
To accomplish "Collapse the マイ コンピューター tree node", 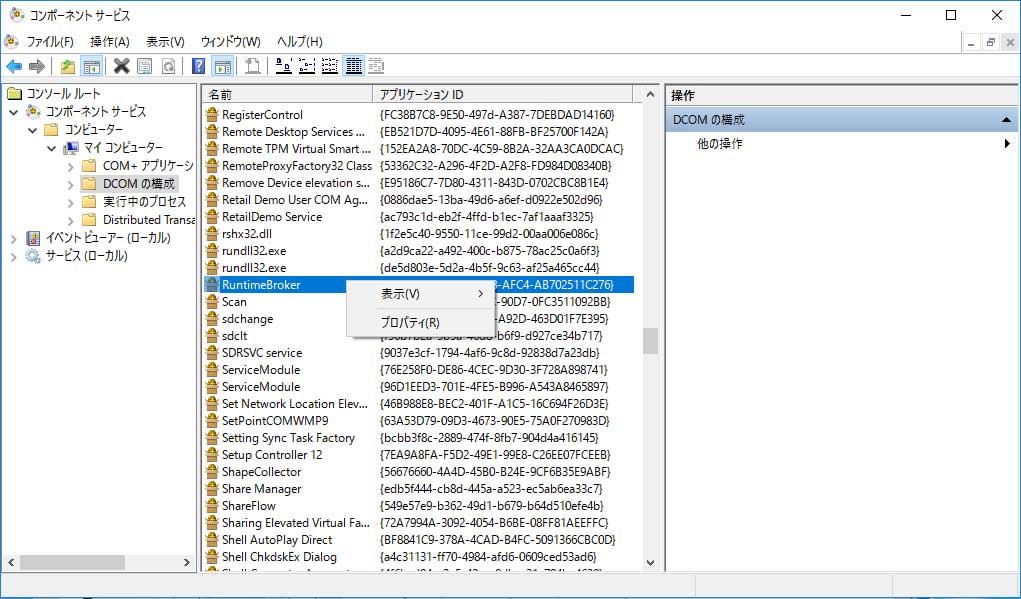I will pyautogui.click(x=51, y=148).
